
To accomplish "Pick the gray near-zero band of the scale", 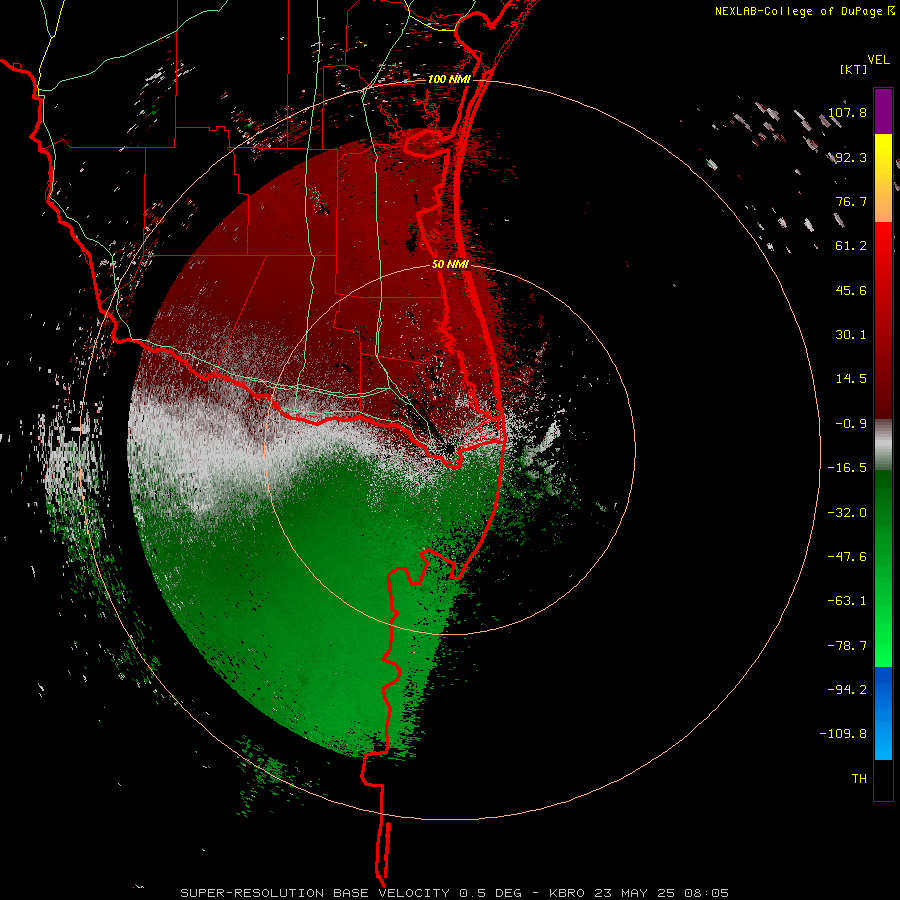I will (x=883, y=445).
